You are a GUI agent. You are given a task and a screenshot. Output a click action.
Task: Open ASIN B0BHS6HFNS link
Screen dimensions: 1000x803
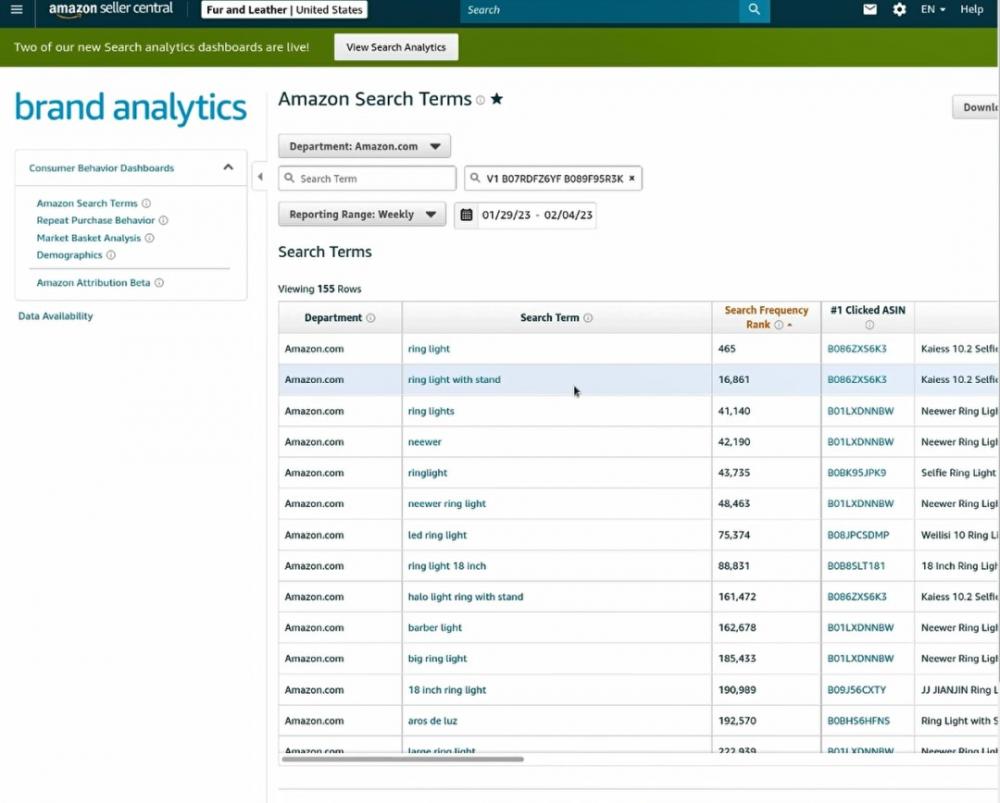coord(858,721)
